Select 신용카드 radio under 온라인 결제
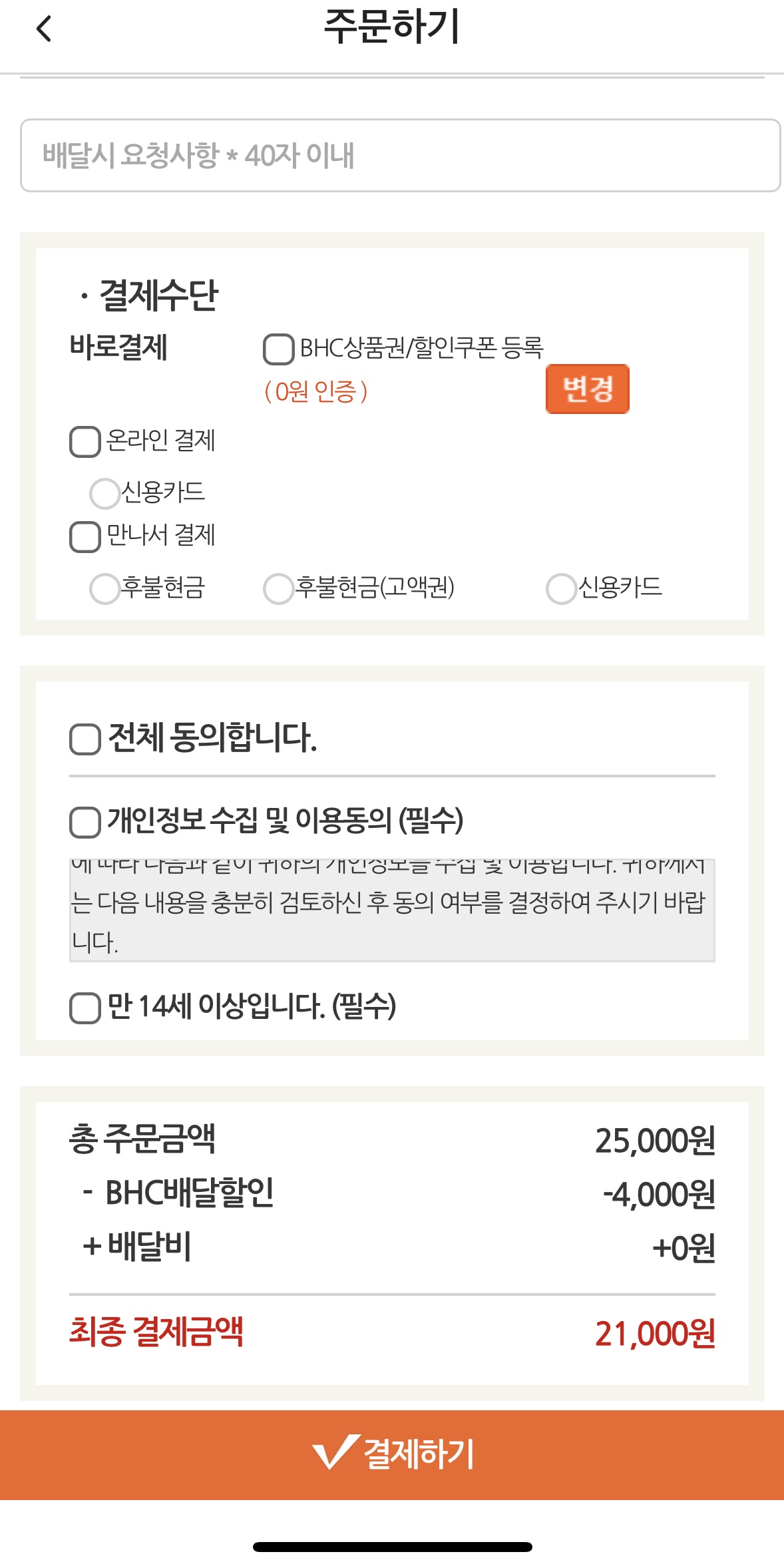This screenshot has width=784, height=1568. tap(104, 493)
